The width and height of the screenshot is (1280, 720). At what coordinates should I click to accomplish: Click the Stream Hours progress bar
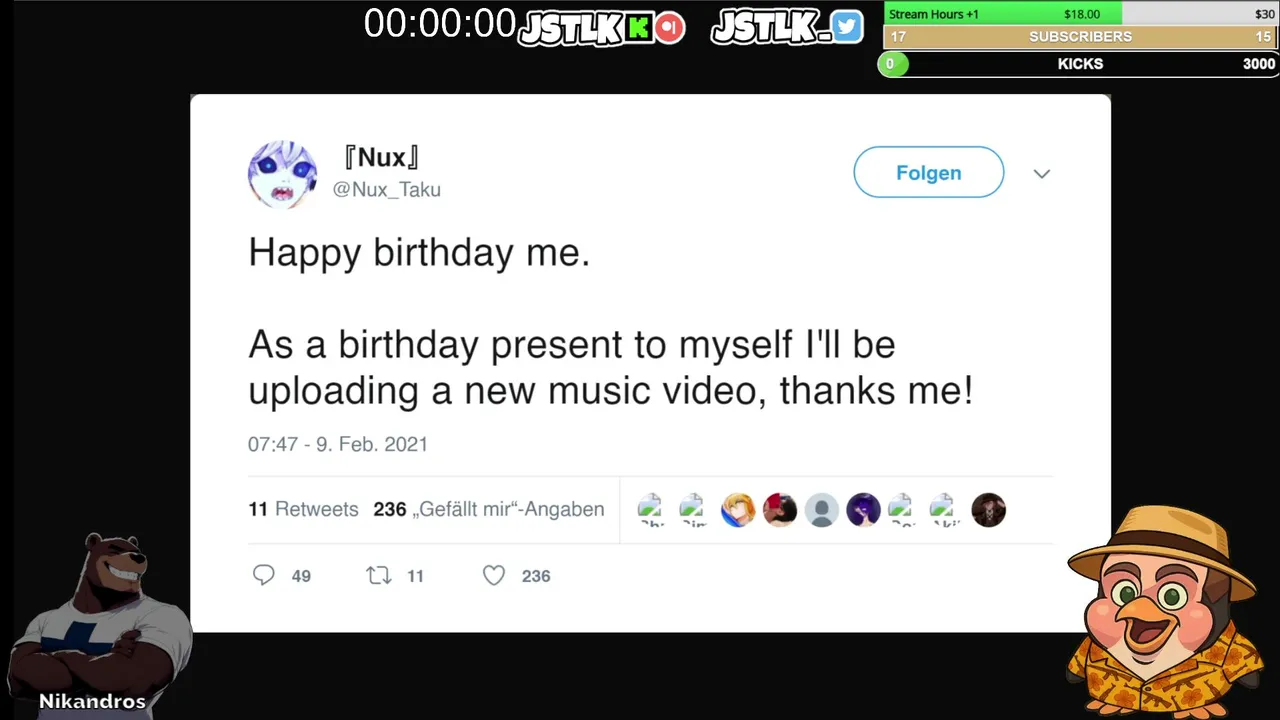click(1081, 14)
